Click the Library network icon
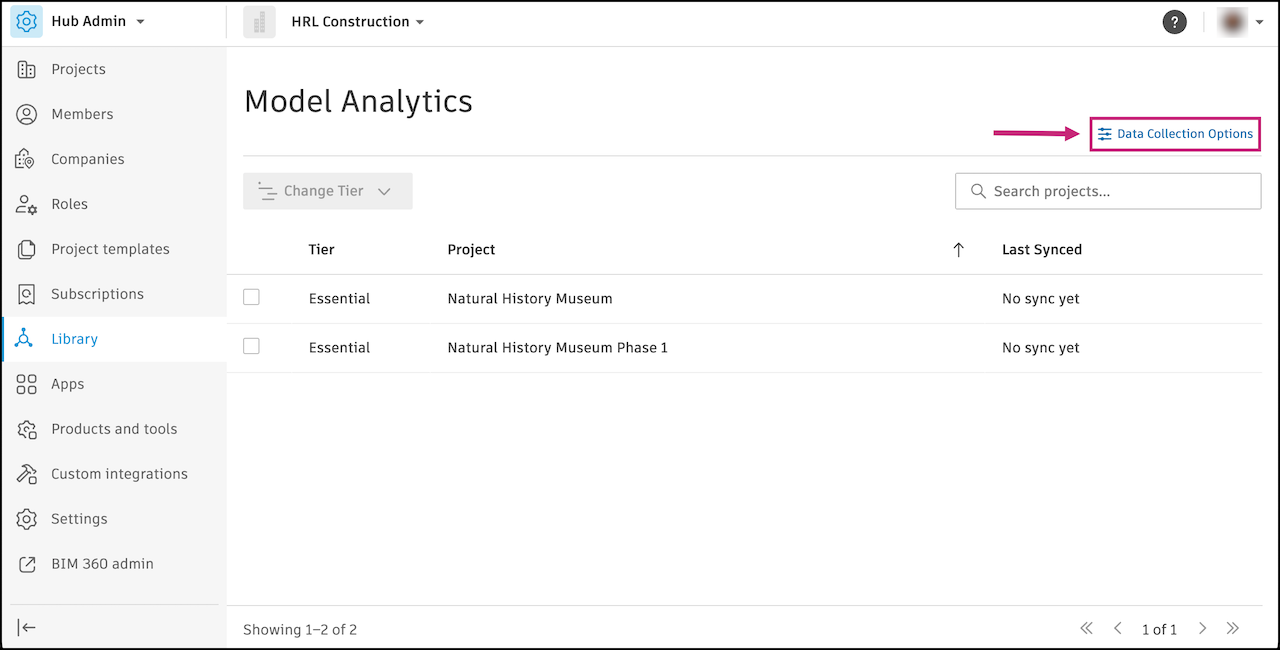This screenshot has height=650, width=1280. point(25,339)
